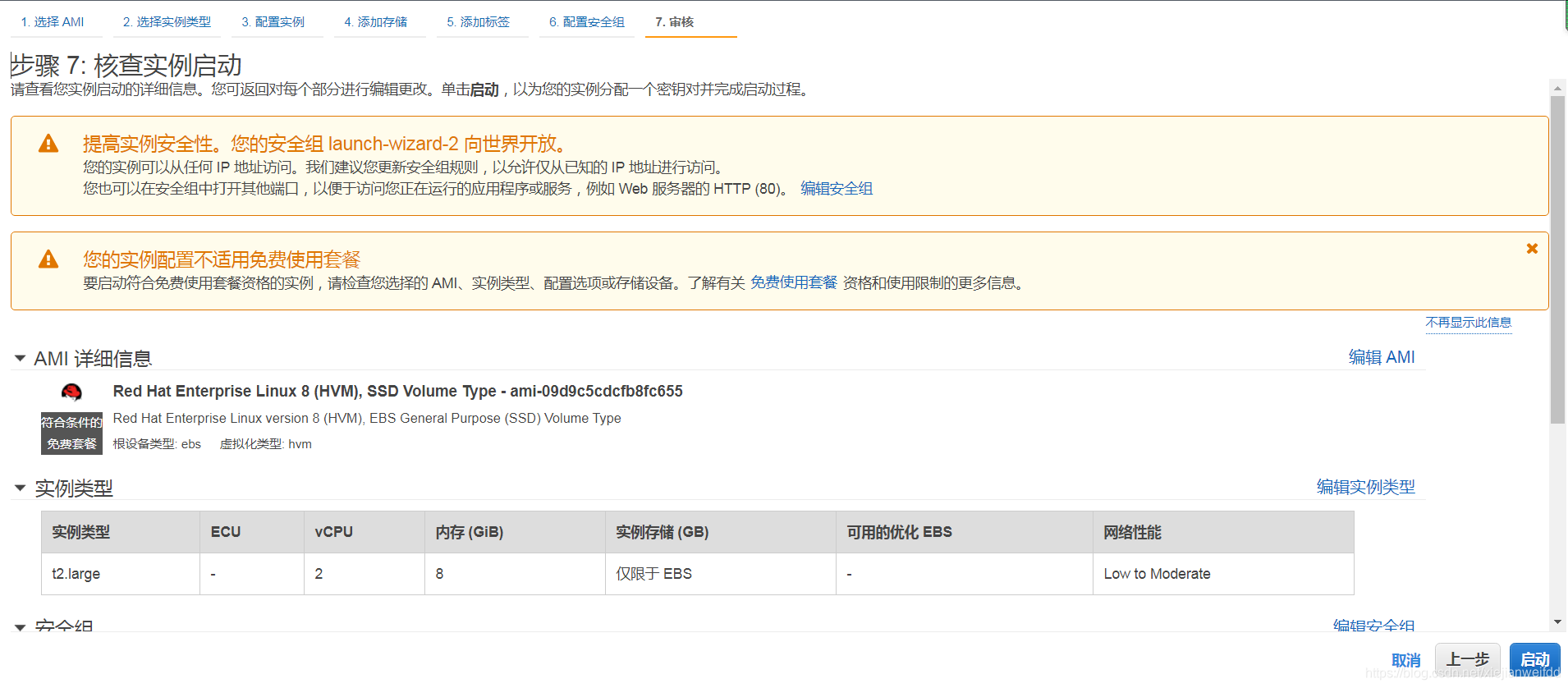This screenshot has height=688, width=1568.
Task: Click the vertical scrollbar thumb
Action: [1557, 259]
